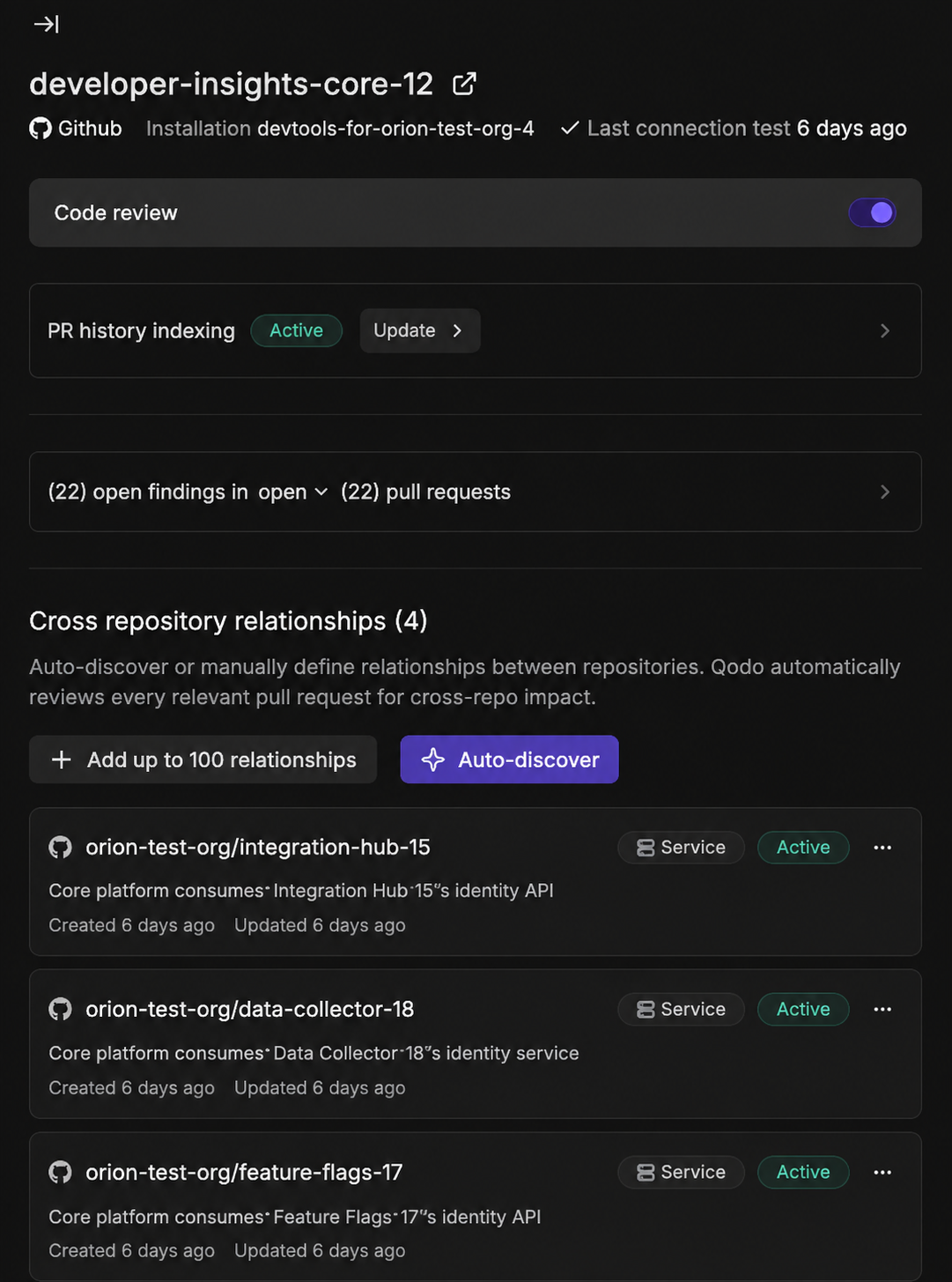Click the installation name devtools-for-orion-test-org-4
The image size is (952, 1282).
[x=395, y=129]
